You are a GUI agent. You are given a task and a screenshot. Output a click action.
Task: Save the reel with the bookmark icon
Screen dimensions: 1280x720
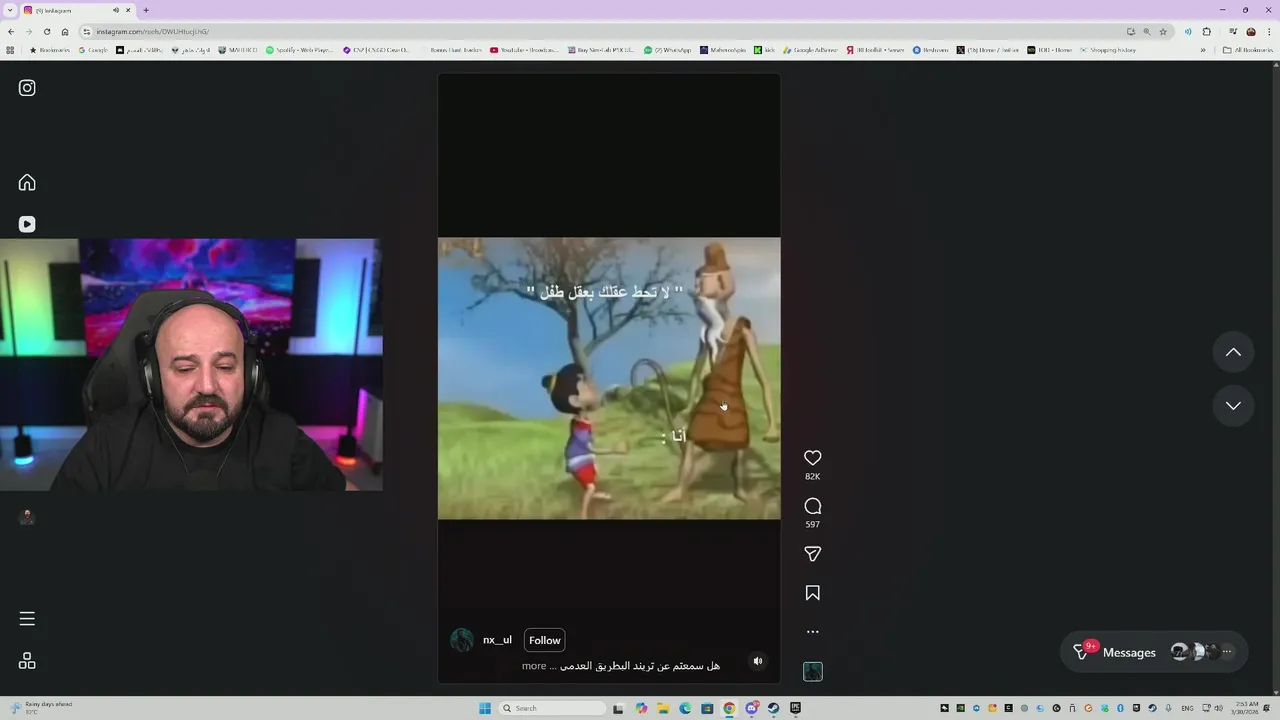pyautogui.click(x=813, y=593)
